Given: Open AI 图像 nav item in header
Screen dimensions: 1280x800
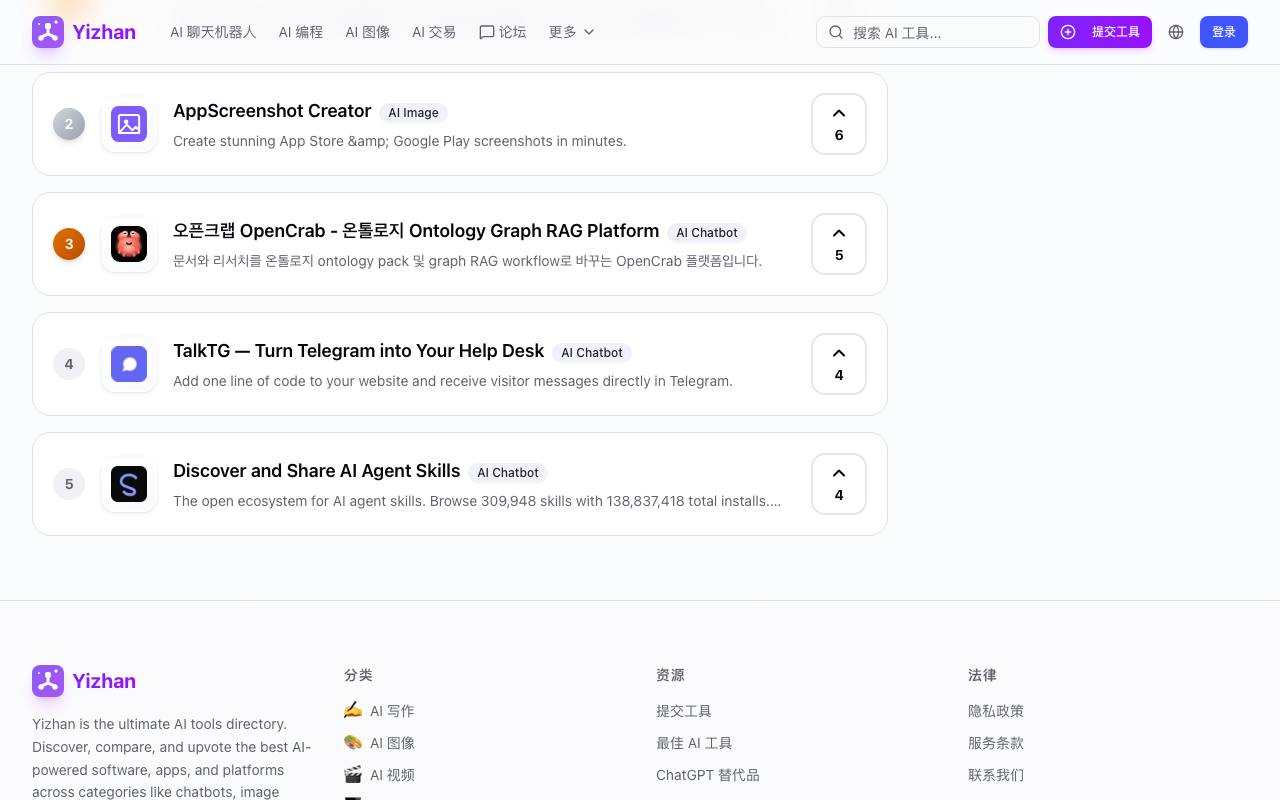Looking at the screenshot, I should pos(368,32).
